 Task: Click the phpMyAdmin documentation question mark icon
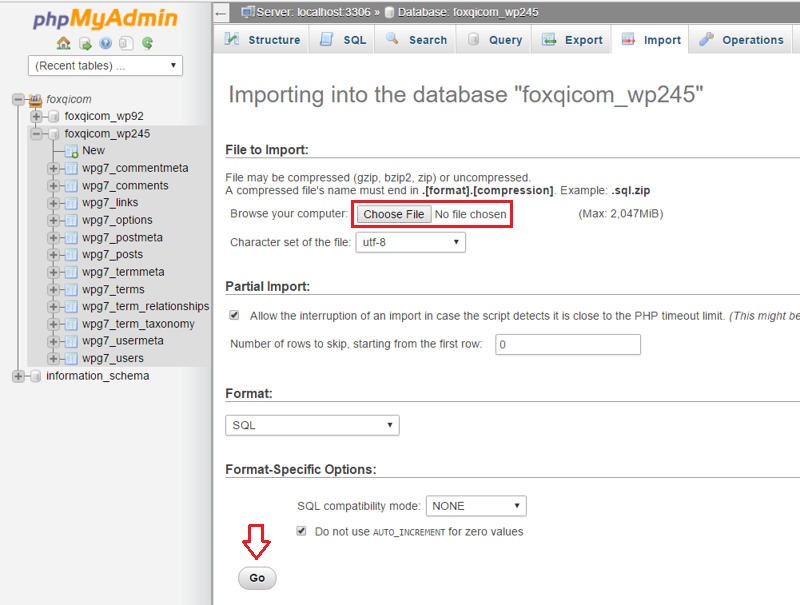click(107, 43)
